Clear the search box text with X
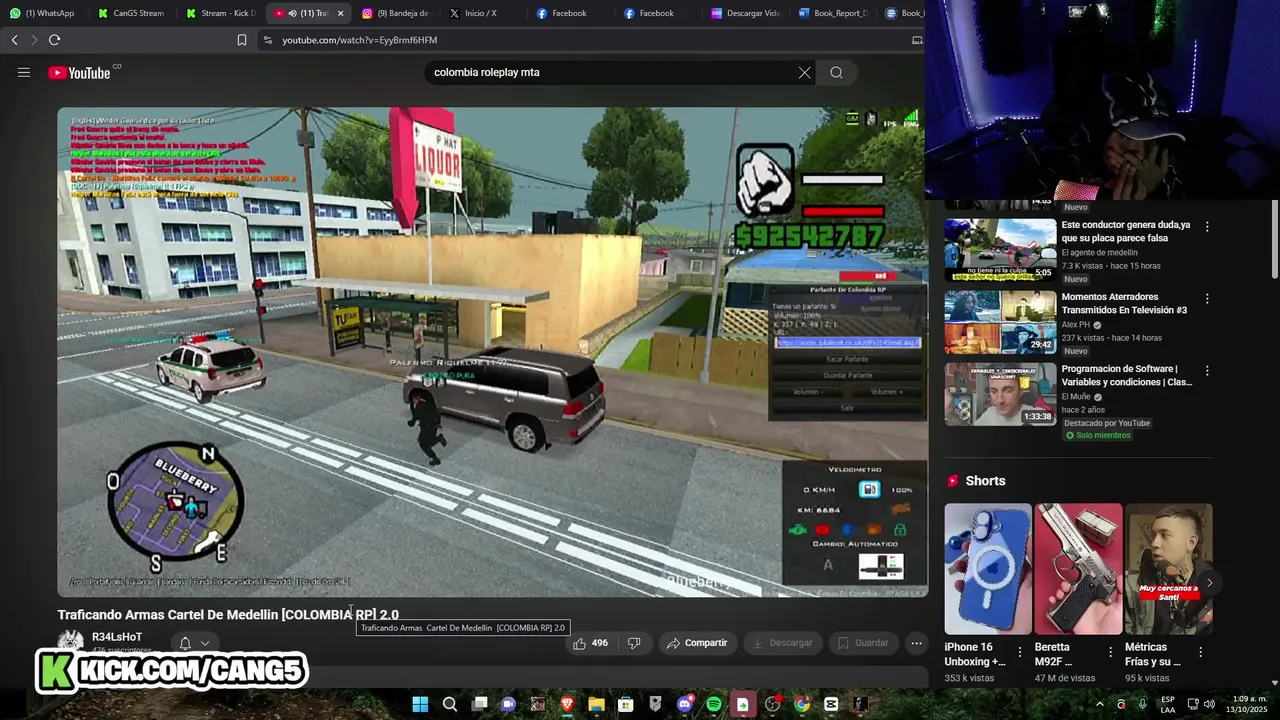The image size is (1280, 720). pyautogui.click(x=804, y=72)
